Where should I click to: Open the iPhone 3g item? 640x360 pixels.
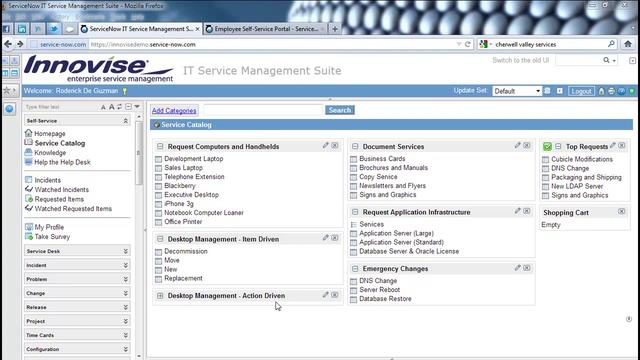click(x=179, y=204)
